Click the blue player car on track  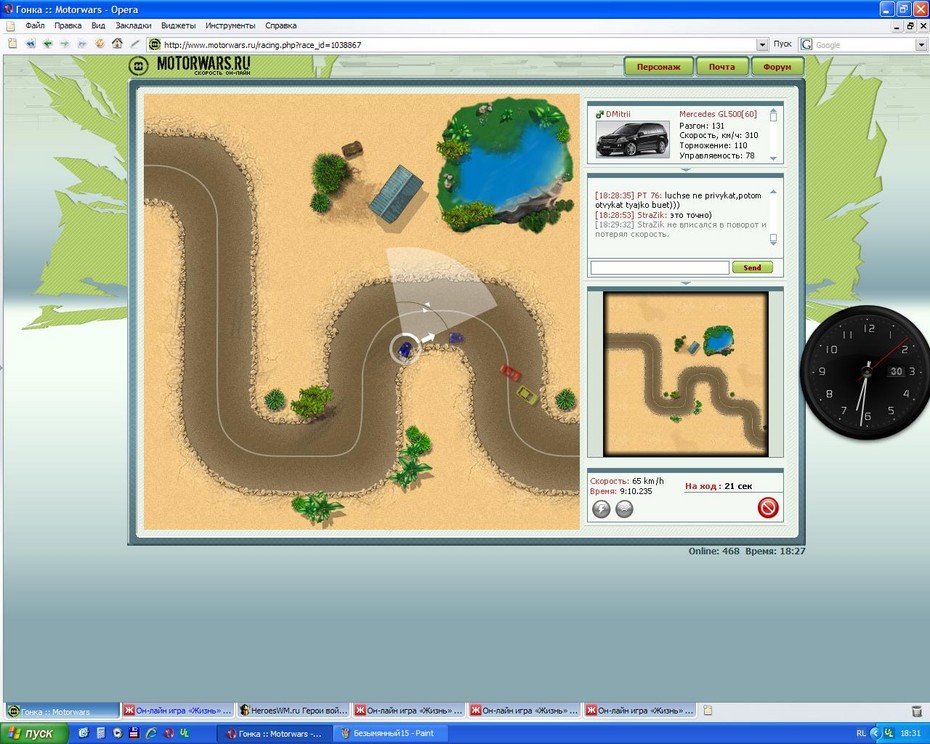point(406,349)
